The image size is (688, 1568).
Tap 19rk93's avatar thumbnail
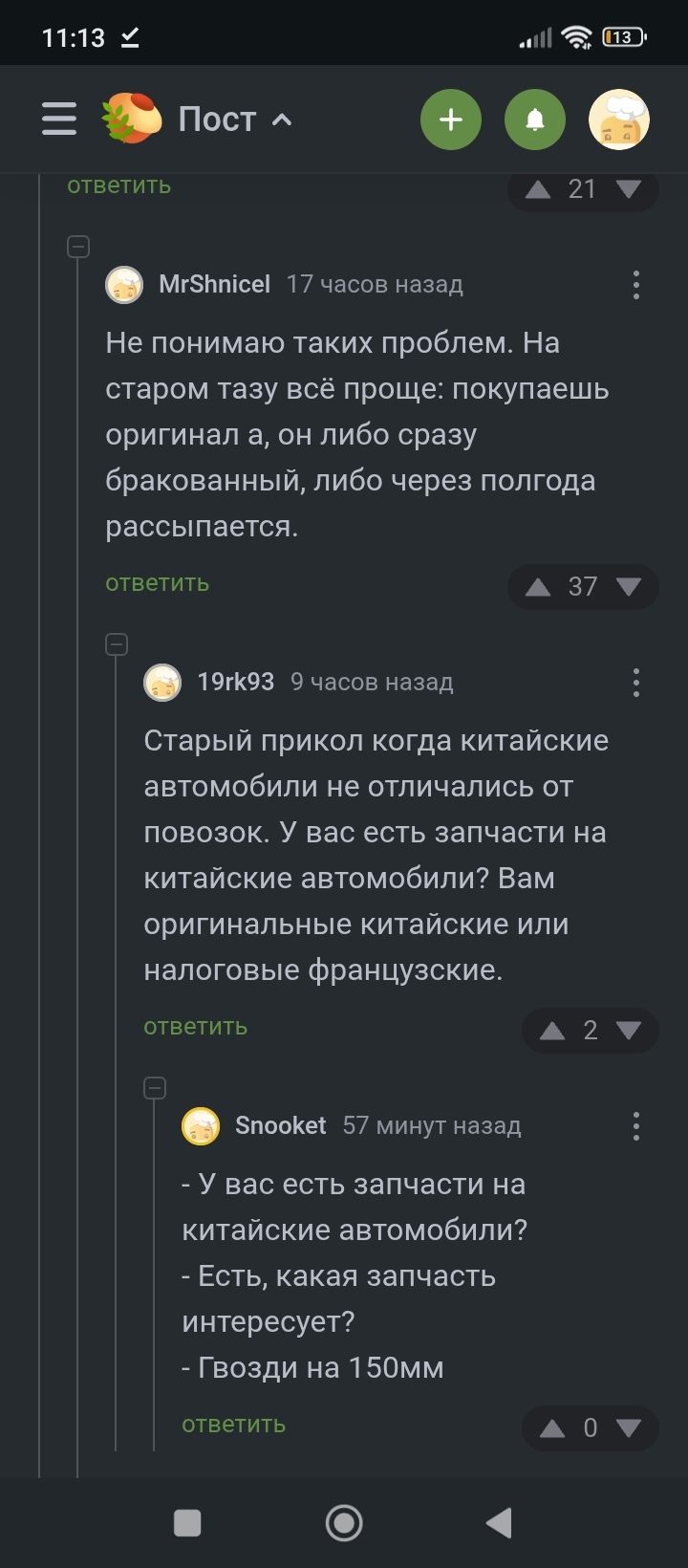162,683
